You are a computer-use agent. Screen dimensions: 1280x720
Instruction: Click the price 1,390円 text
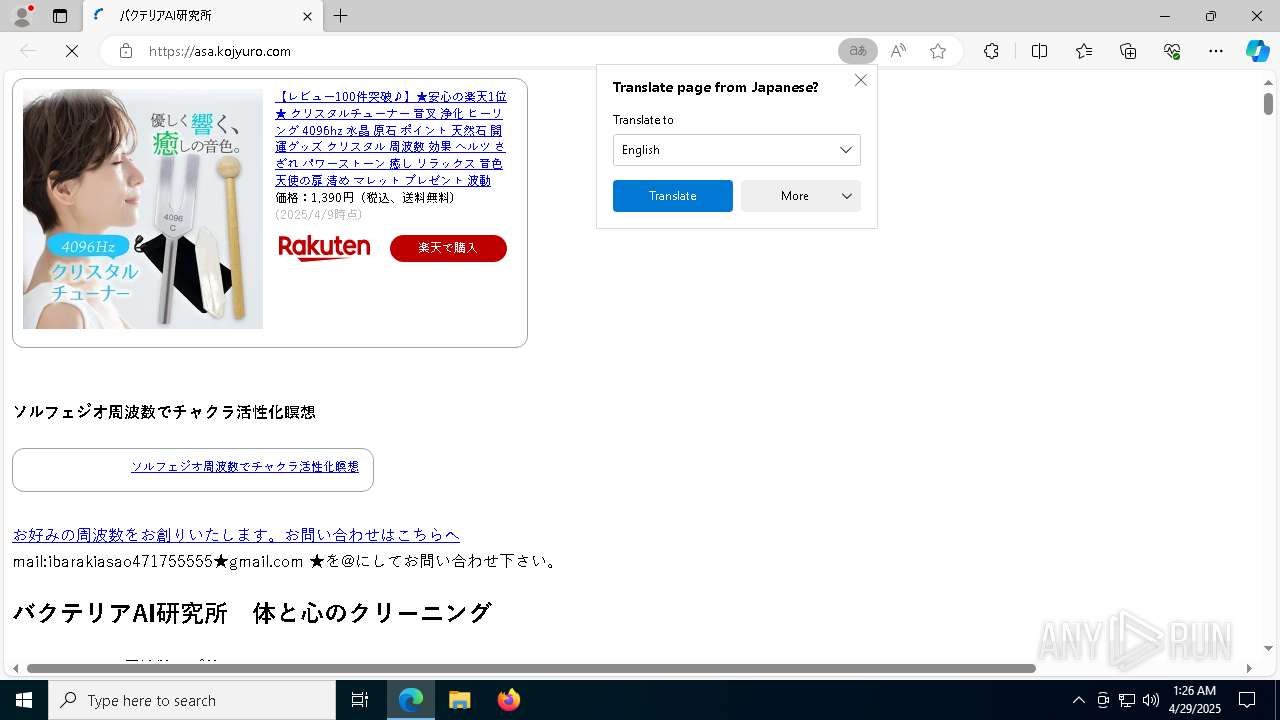point(365,198)
